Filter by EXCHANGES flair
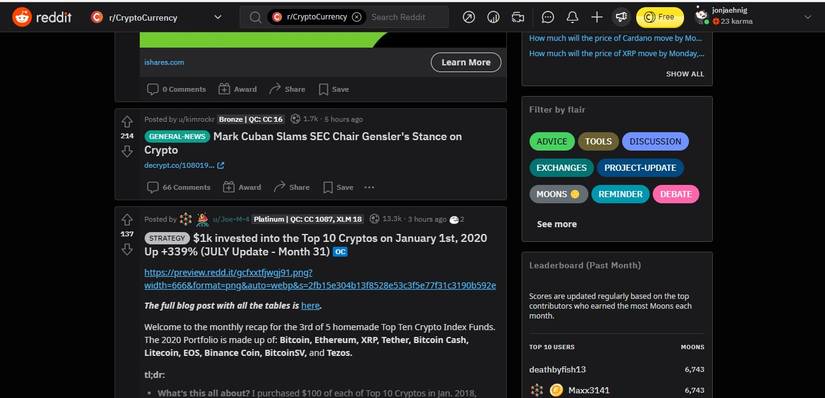This screenshot has width=825, height=398. click(561, 167)
